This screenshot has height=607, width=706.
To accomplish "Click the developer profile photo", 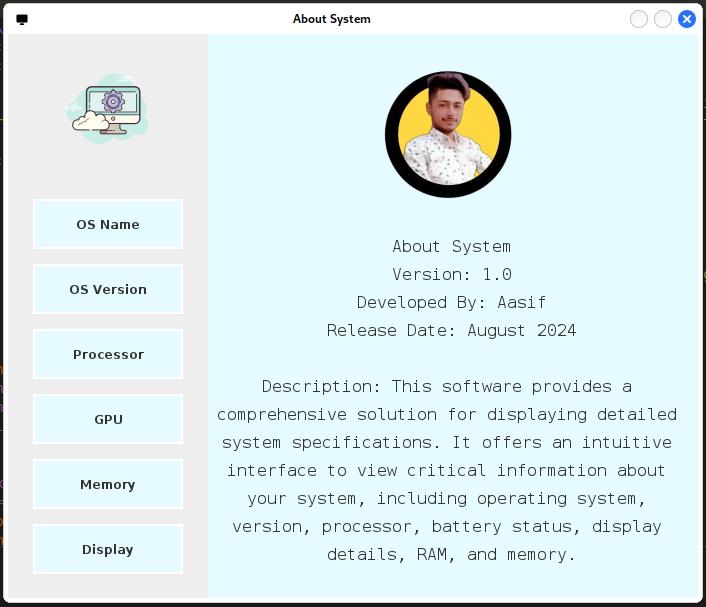I will click(448, 134).
